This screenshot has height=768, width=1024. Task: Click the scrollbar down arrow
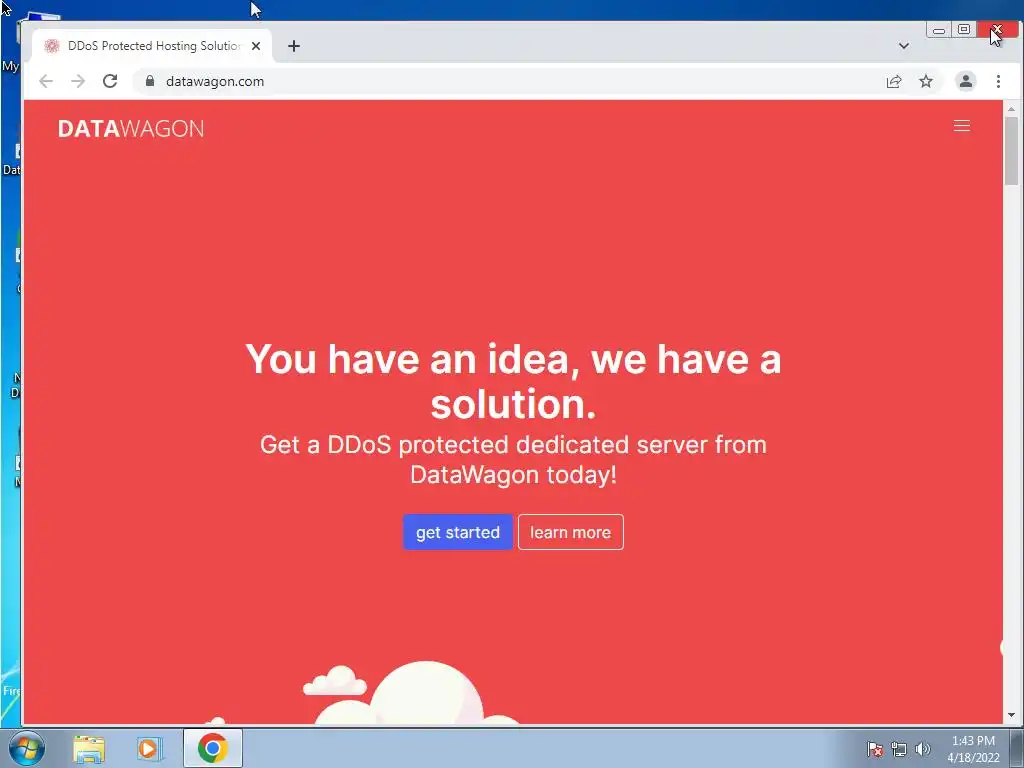click(x=1012, y=715)
